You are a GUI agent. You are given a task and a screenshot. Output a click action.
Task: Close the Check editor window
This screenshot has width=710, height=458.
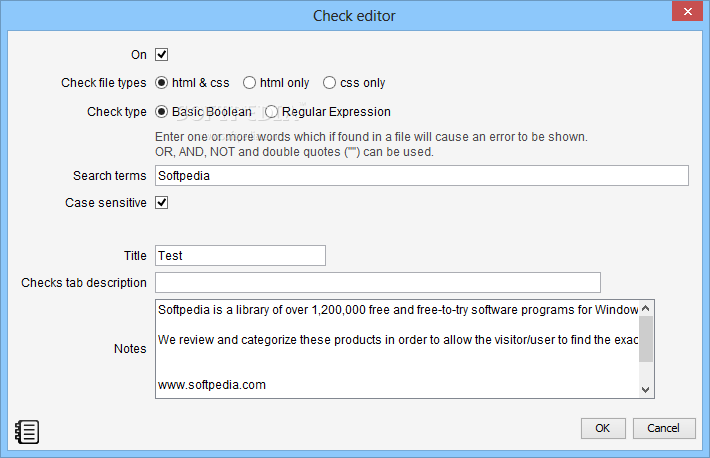click(x=687, y=11)
